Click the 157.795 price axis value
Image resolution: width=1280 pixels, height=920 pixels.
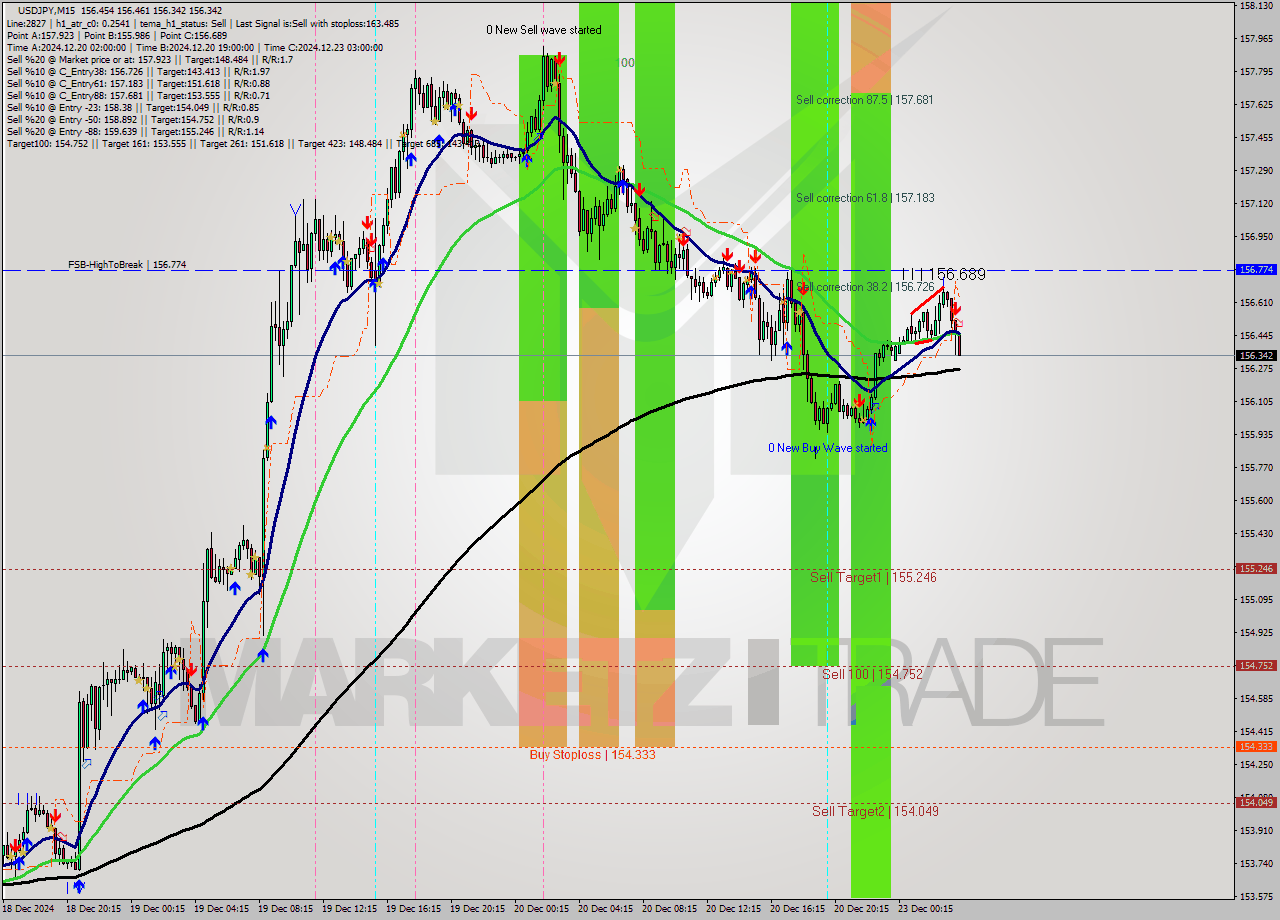1256,72
